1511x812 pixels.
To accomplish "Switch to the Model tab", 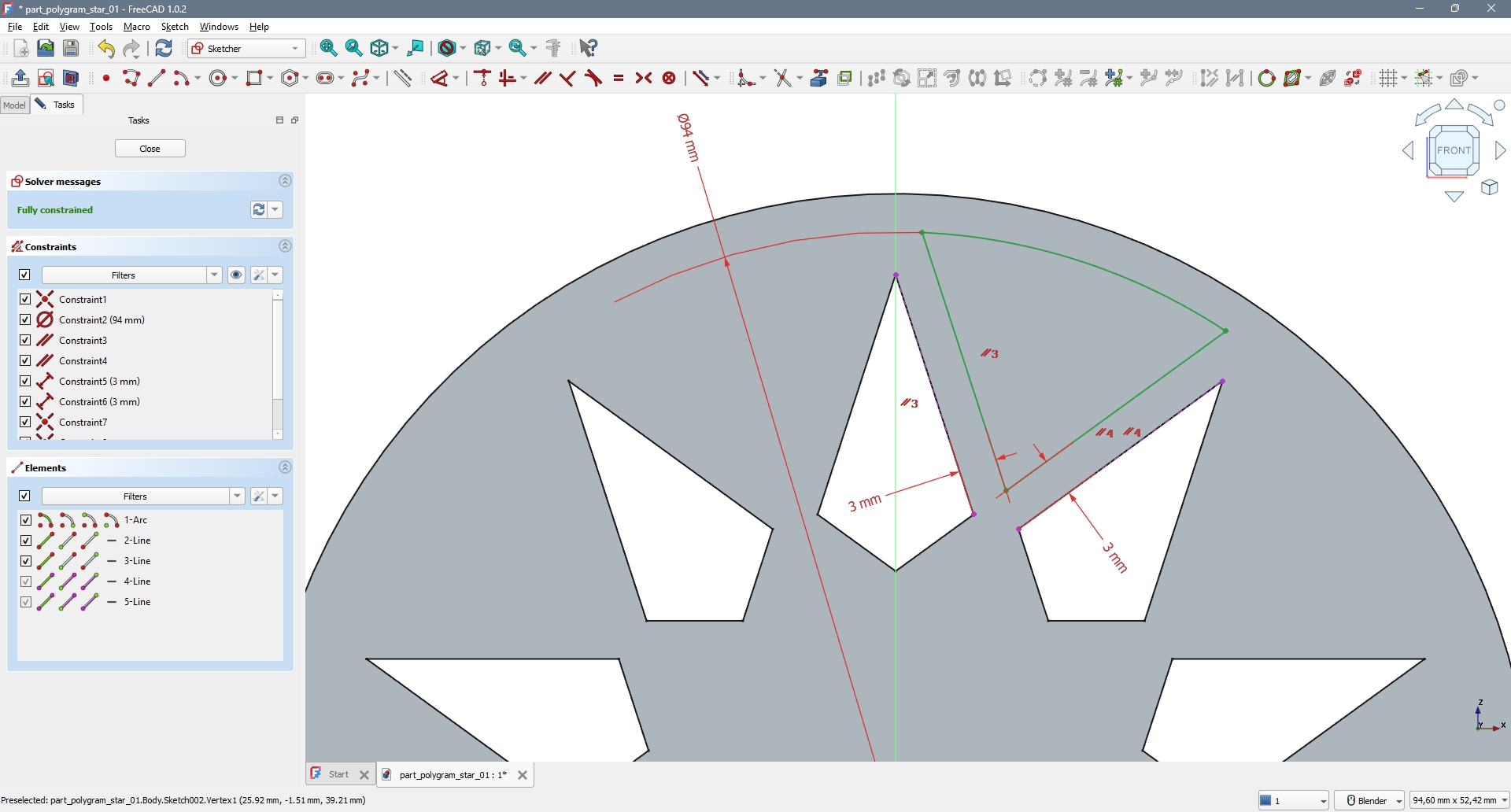I will coord(14,105).
